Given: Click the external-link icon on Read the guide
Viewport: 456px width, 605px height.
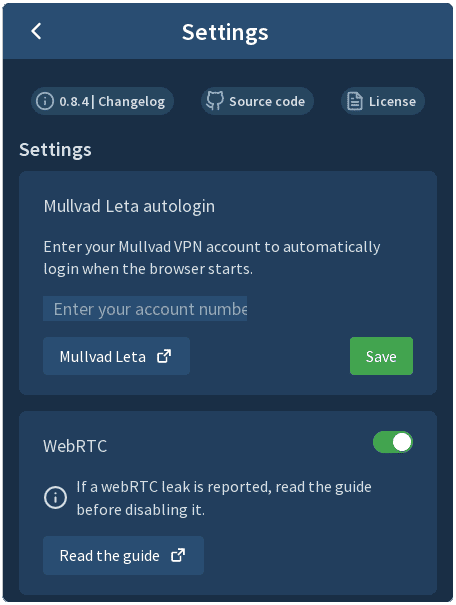Looking at the screenshot, I should click(178, 556).
